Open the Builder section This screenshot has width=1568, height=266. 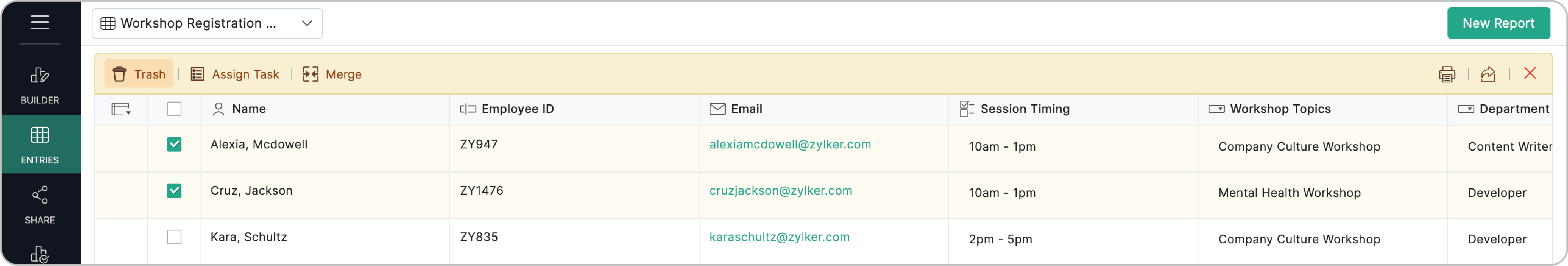[39, 85]
